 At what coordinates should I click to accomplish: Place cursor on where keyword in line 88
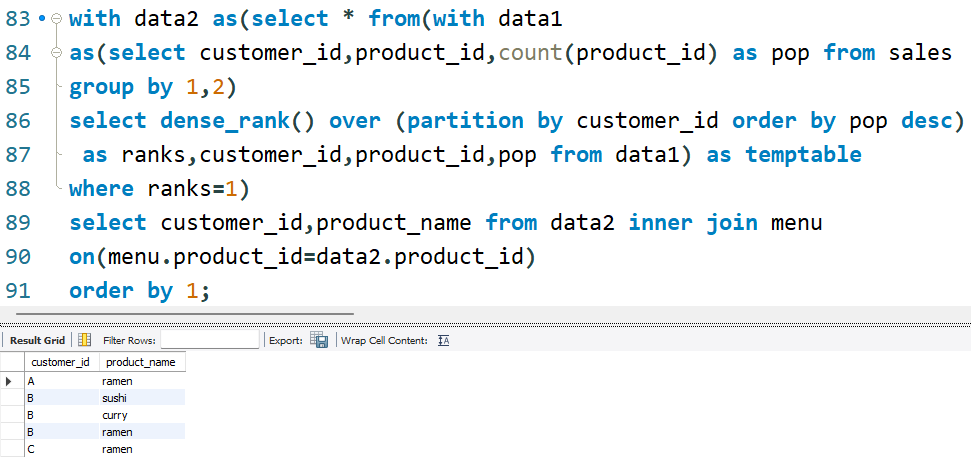pos(102,188)
